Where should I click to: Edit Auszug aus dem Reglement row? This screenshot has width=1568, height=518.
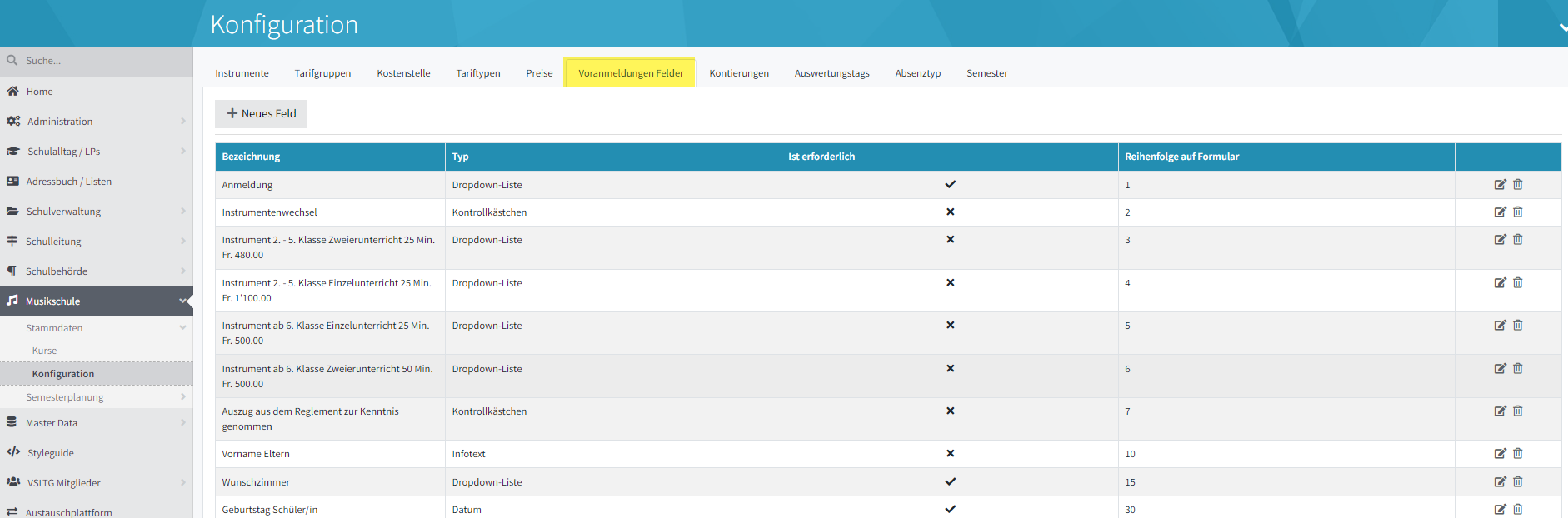tap(1500, 411)
